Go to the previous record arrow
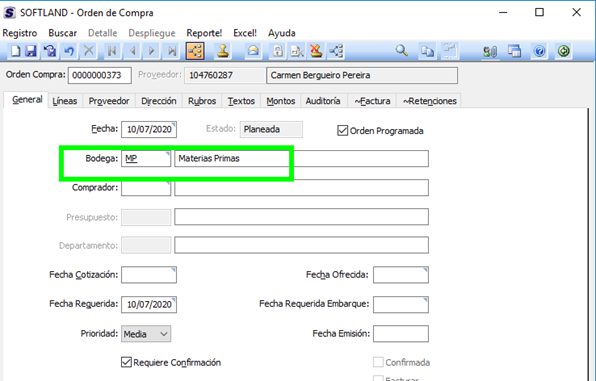Screen dimensions: 596x381 pyautogui.click(x=133, y=51)
